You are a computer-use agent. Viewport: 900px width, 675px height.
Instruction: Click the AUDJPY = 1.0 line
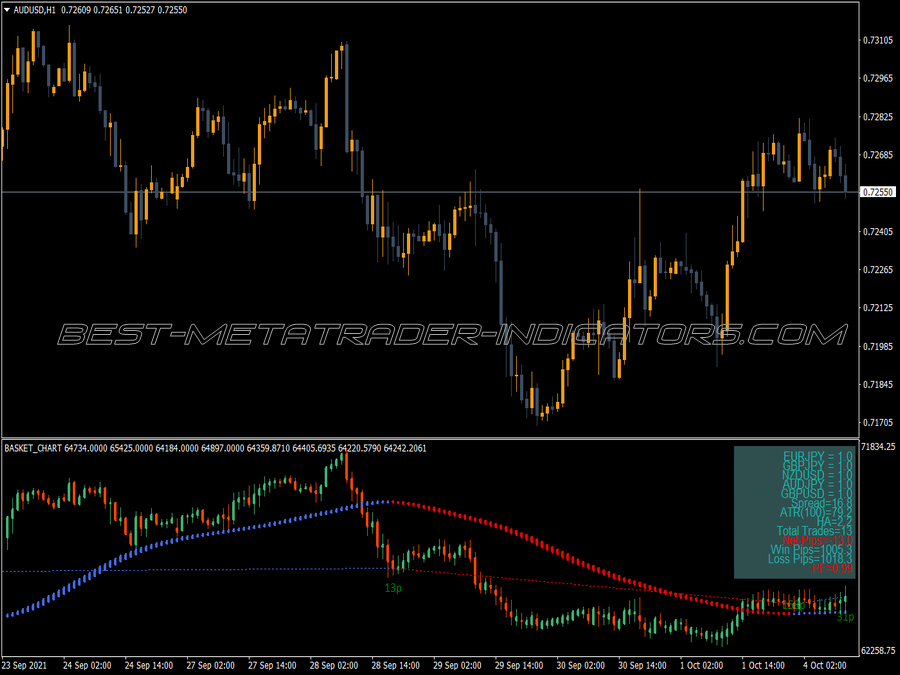point(818,484)
